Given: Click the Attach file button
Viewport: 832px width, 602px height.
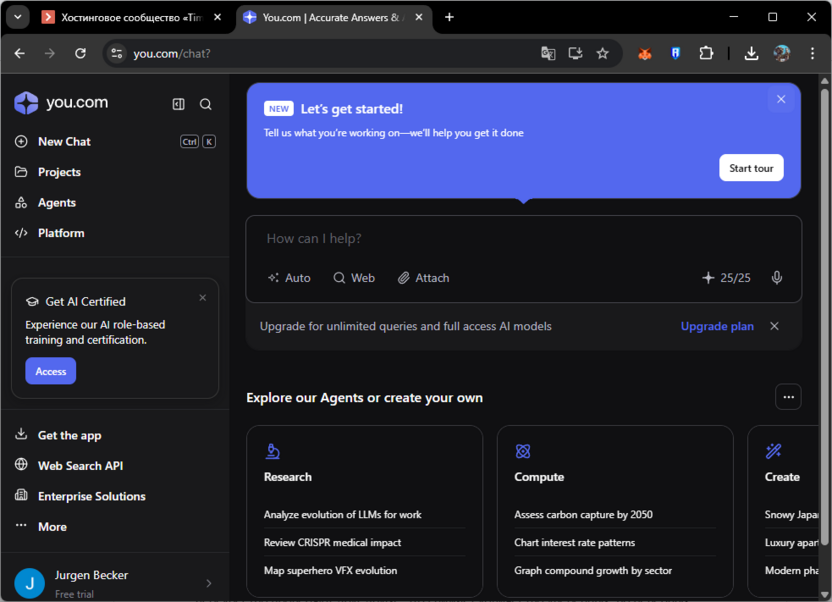Looking at the screenshot, I should pos(423,278).
